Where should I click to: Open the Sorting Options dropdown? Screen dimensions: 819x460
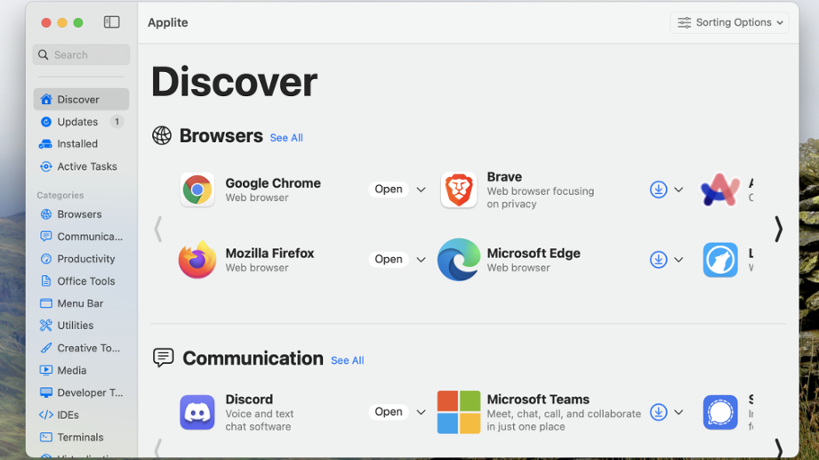[730, 22]
